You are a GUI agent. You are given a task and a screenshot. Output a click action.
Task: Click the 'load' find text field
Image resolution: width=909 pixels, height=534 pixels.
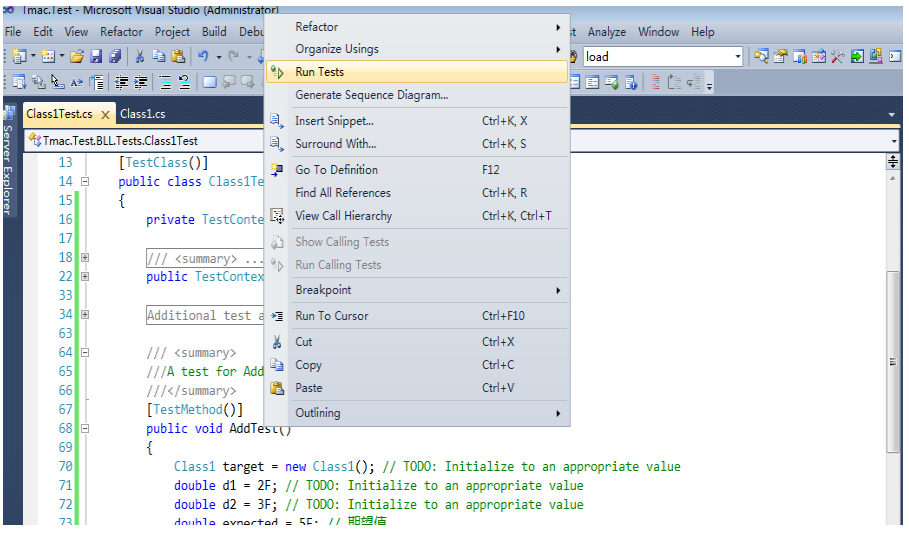tap(657, 56)
